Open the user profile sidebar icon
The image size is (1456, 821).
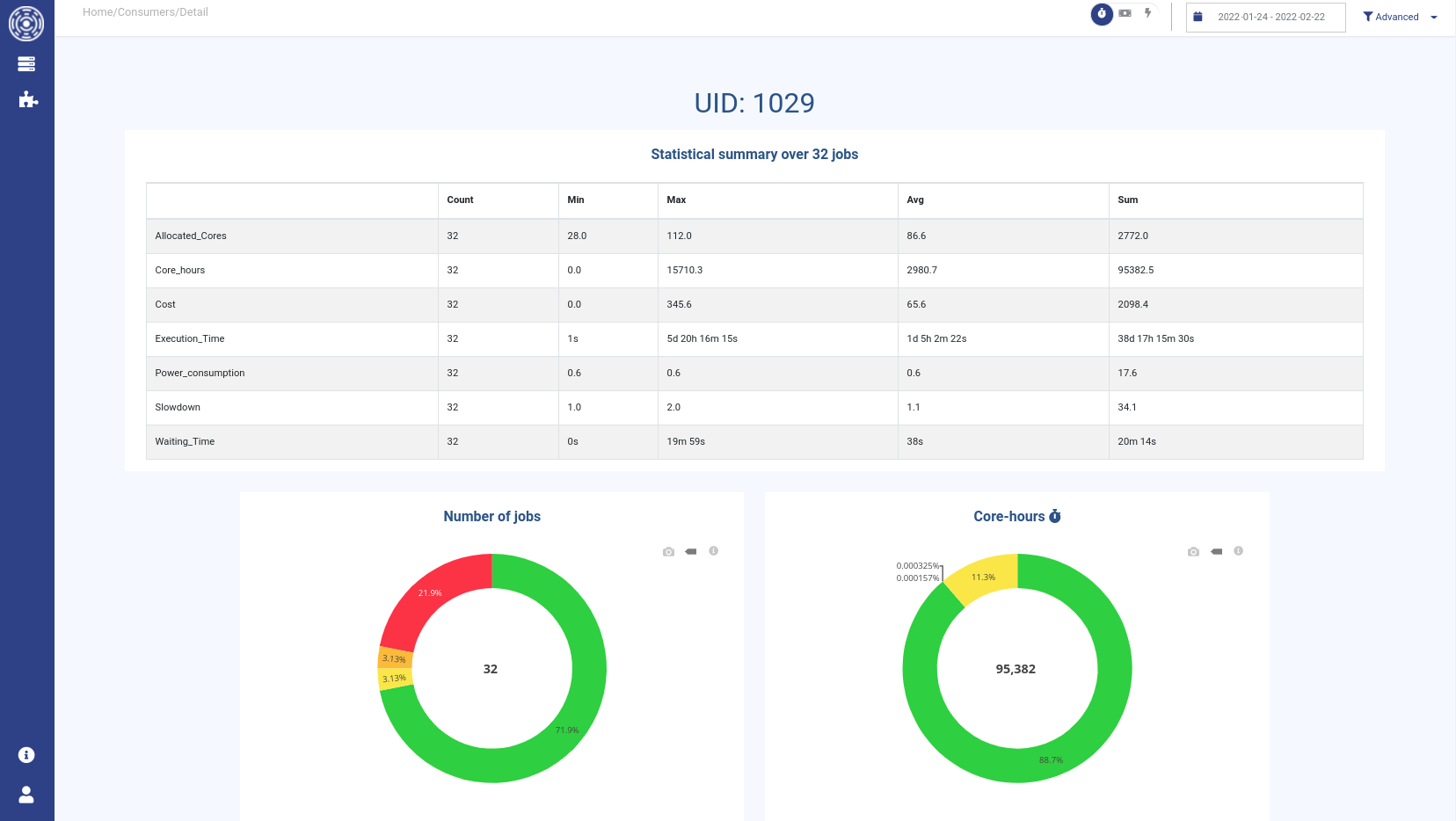pos(26,795)
